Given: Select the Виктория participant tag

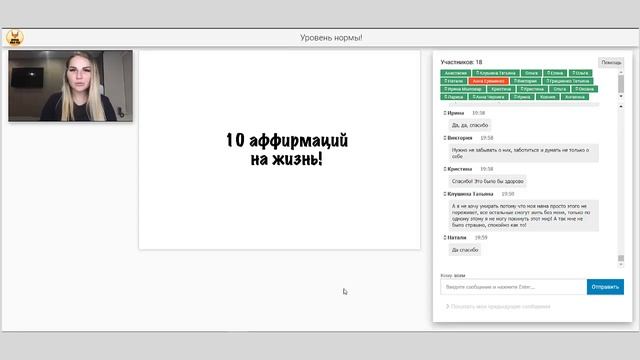Looking at the screenshot, I should (x=525, y=81).
